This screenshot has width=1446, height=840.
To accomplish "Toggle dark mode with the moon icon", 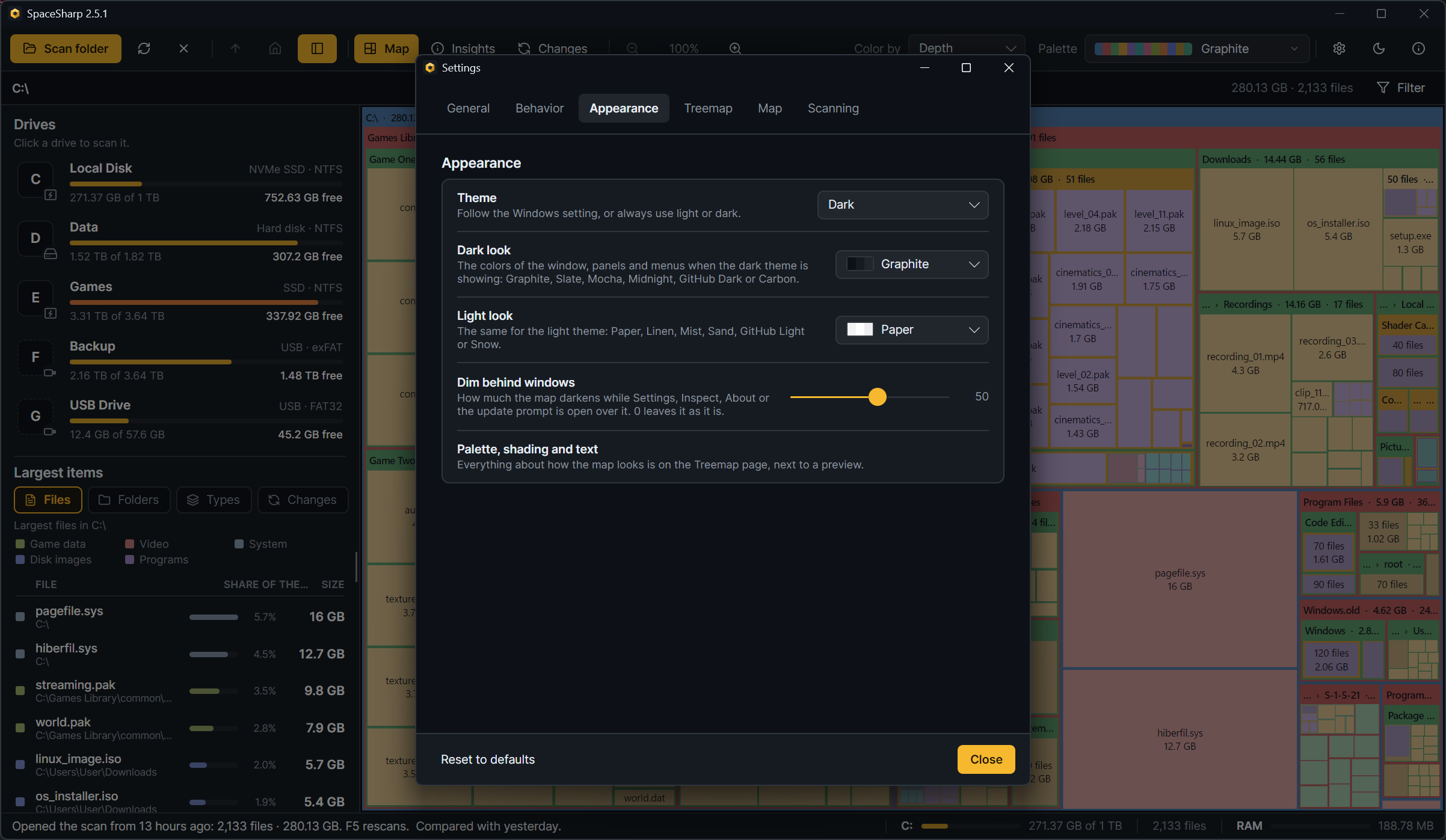I will pyautogui.click(x=1379, y=49).
